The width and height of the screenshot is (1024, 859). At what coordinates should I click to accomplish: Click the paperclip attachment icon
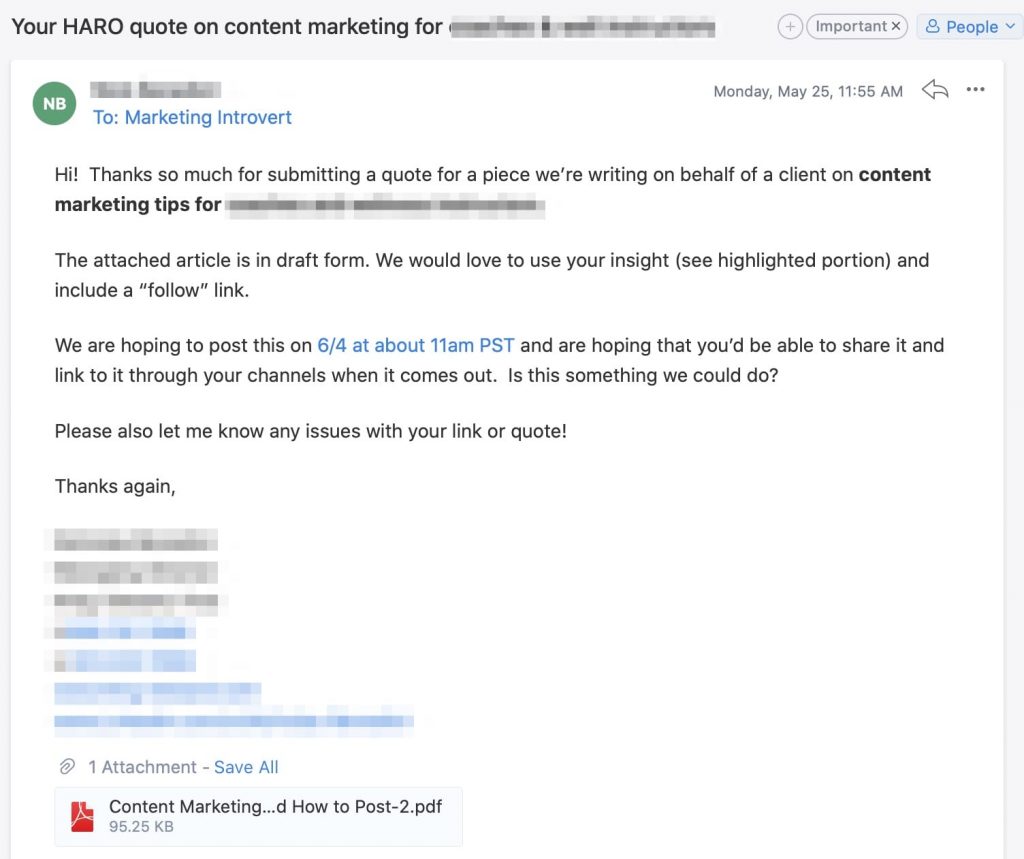tap(67, 766)
